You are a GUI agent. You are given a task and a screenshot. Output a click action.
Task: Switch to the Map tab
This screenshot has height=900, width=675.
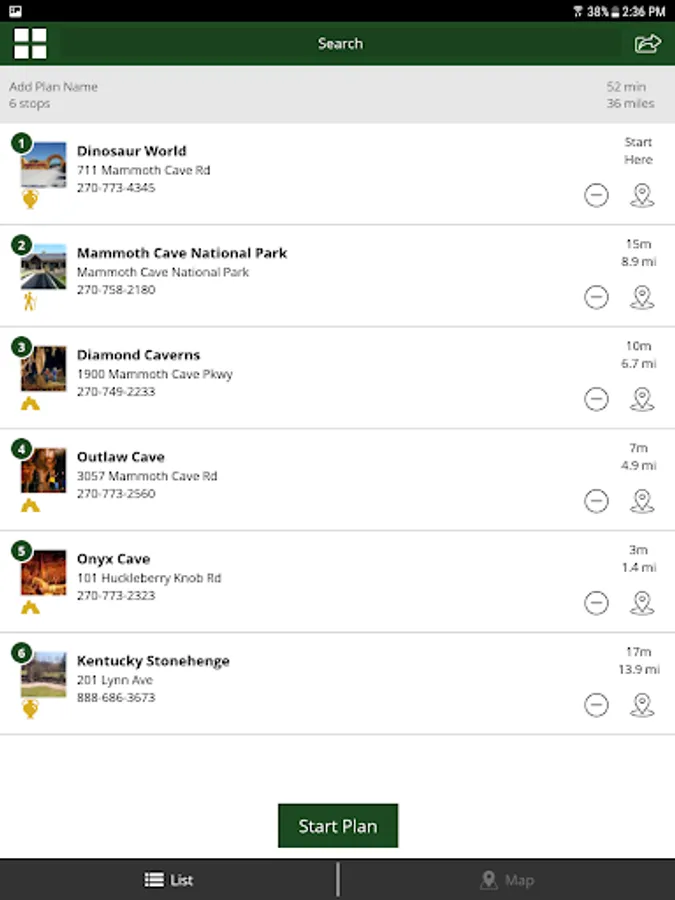coord(507,880)
